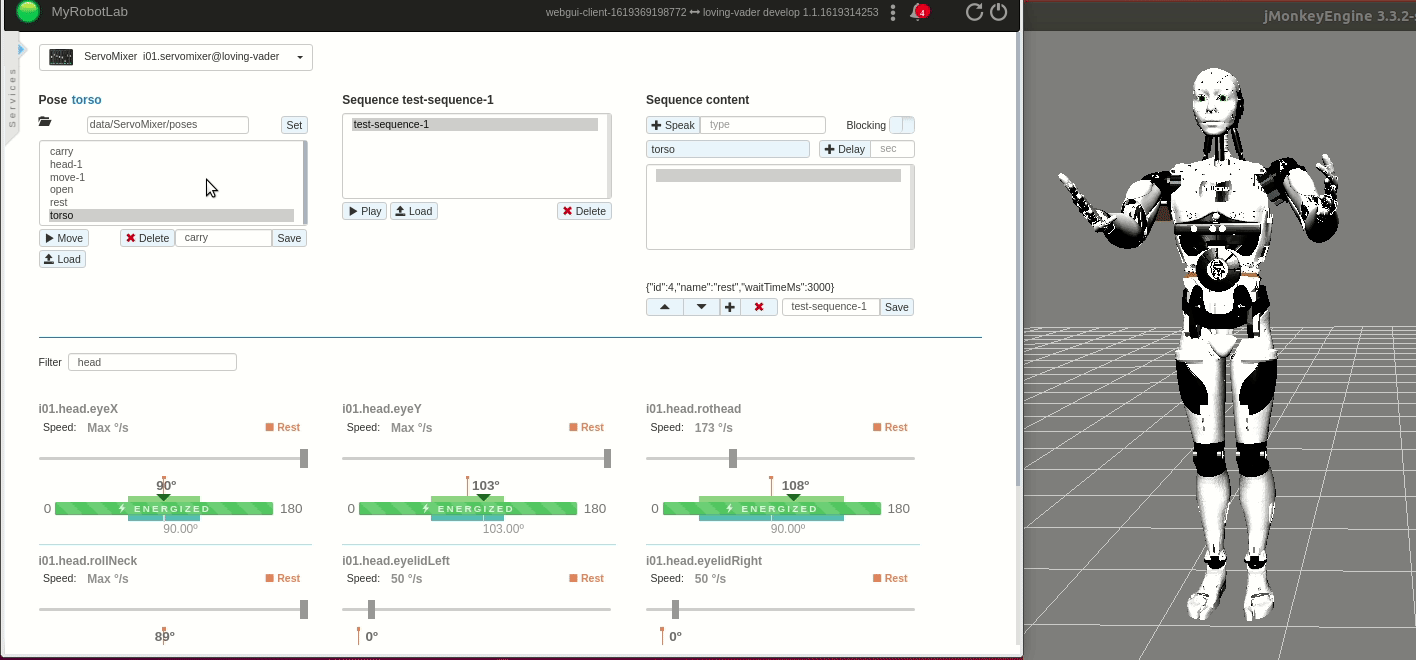Move sequence item down with arrow
The width and height of the screenshot is (1416, 660).
(702, 307)
